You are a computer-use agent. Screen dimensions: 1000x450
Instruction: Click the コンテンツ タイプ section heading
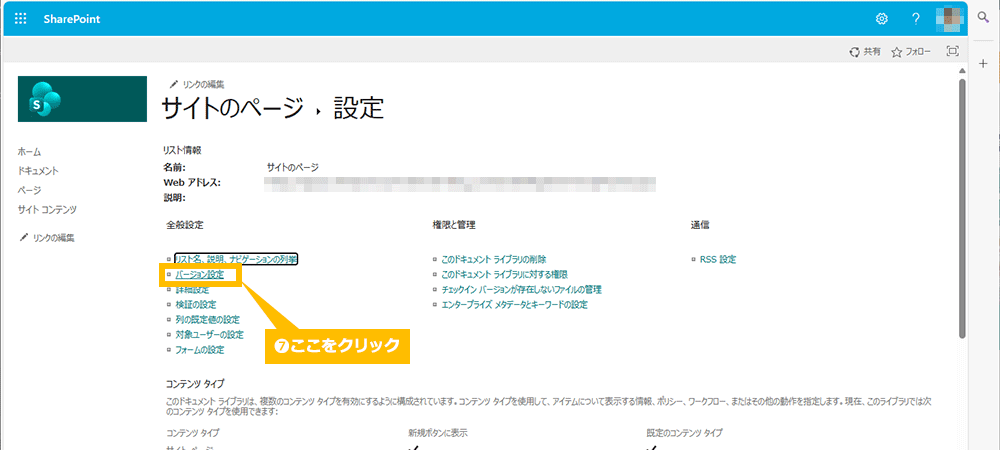click(195, 383)
